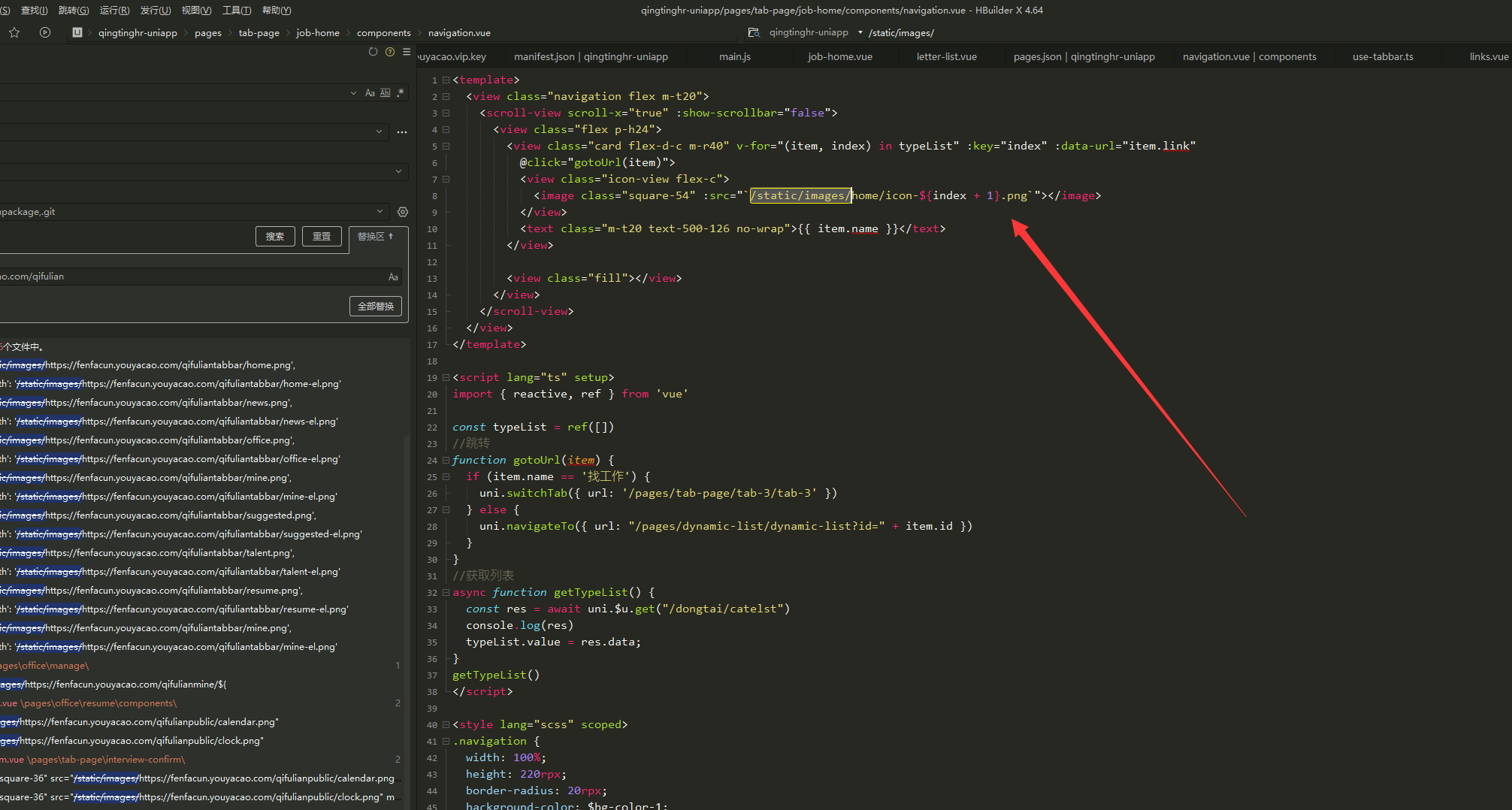Switch to the job-home.vue editor tab
1512x810 pixels.
pyautogui.click(x=840, y=56)
